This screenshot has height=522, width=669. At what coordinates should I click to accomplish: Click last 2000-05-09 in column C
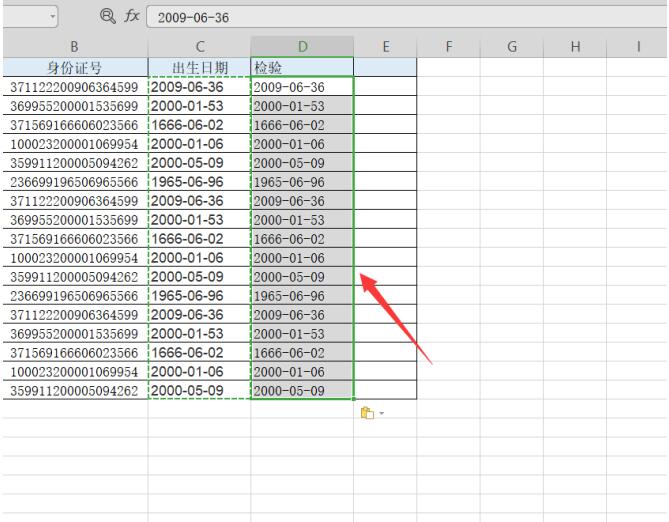click(x=200, y=390)
